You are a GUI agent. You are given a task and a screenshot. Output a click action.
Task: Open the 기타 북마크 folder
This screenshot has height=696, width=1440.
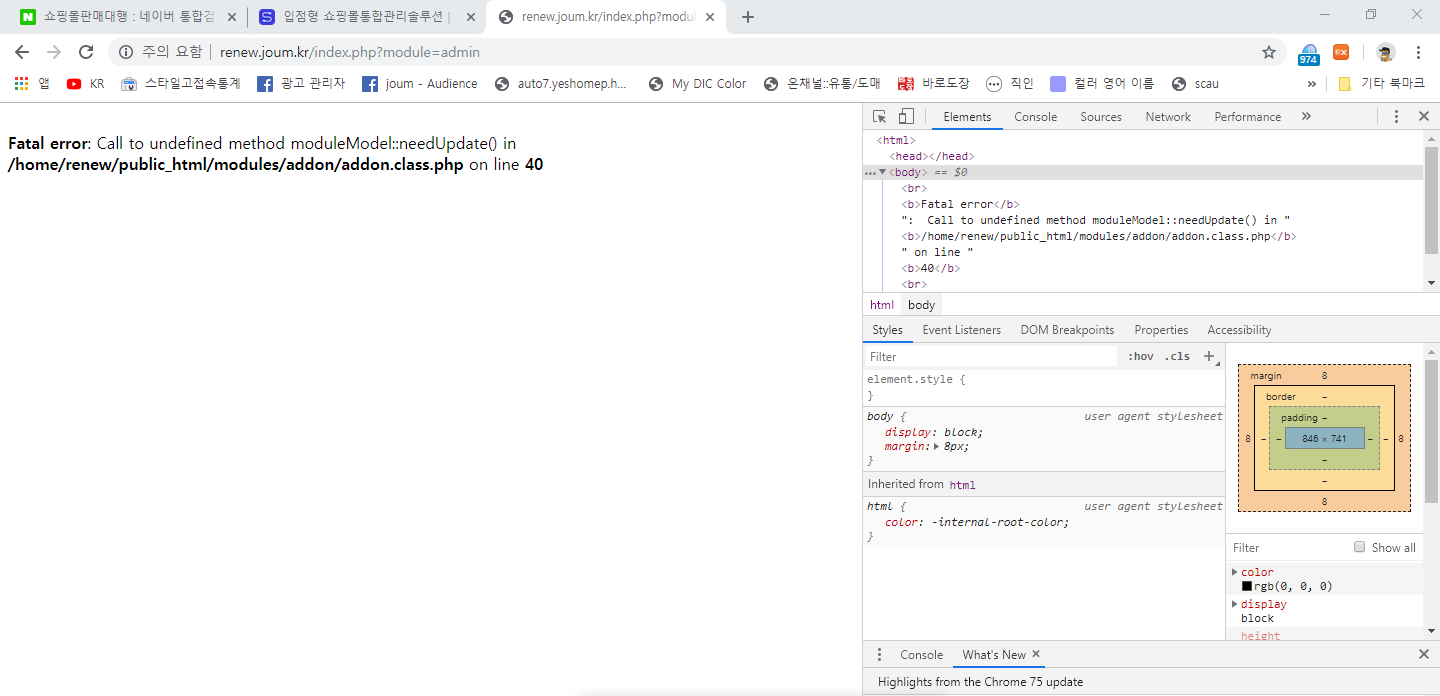(x=1381, y=84)
